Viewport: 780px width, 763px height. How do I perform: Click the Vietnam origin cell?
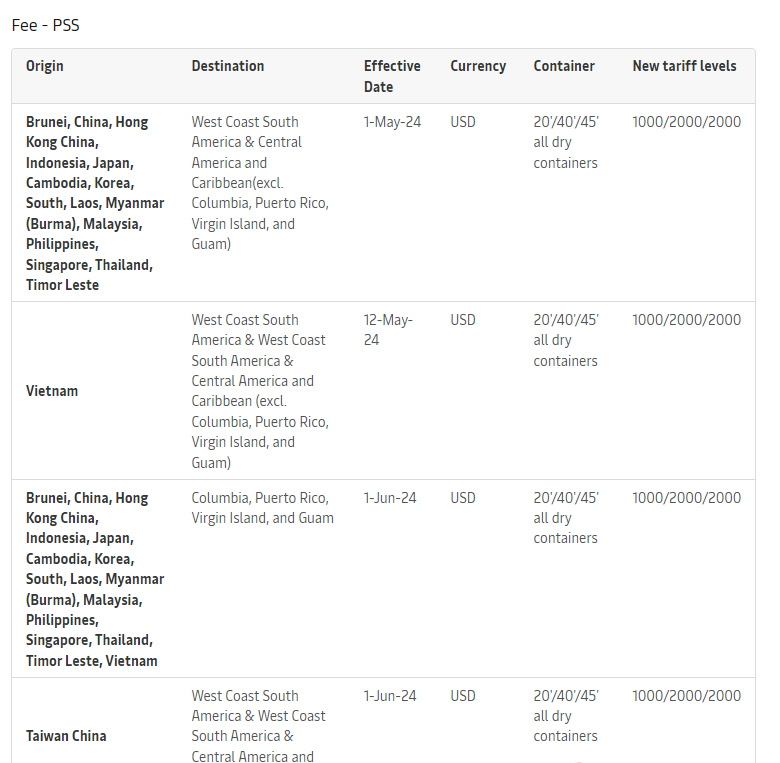[x=52, y=391]
